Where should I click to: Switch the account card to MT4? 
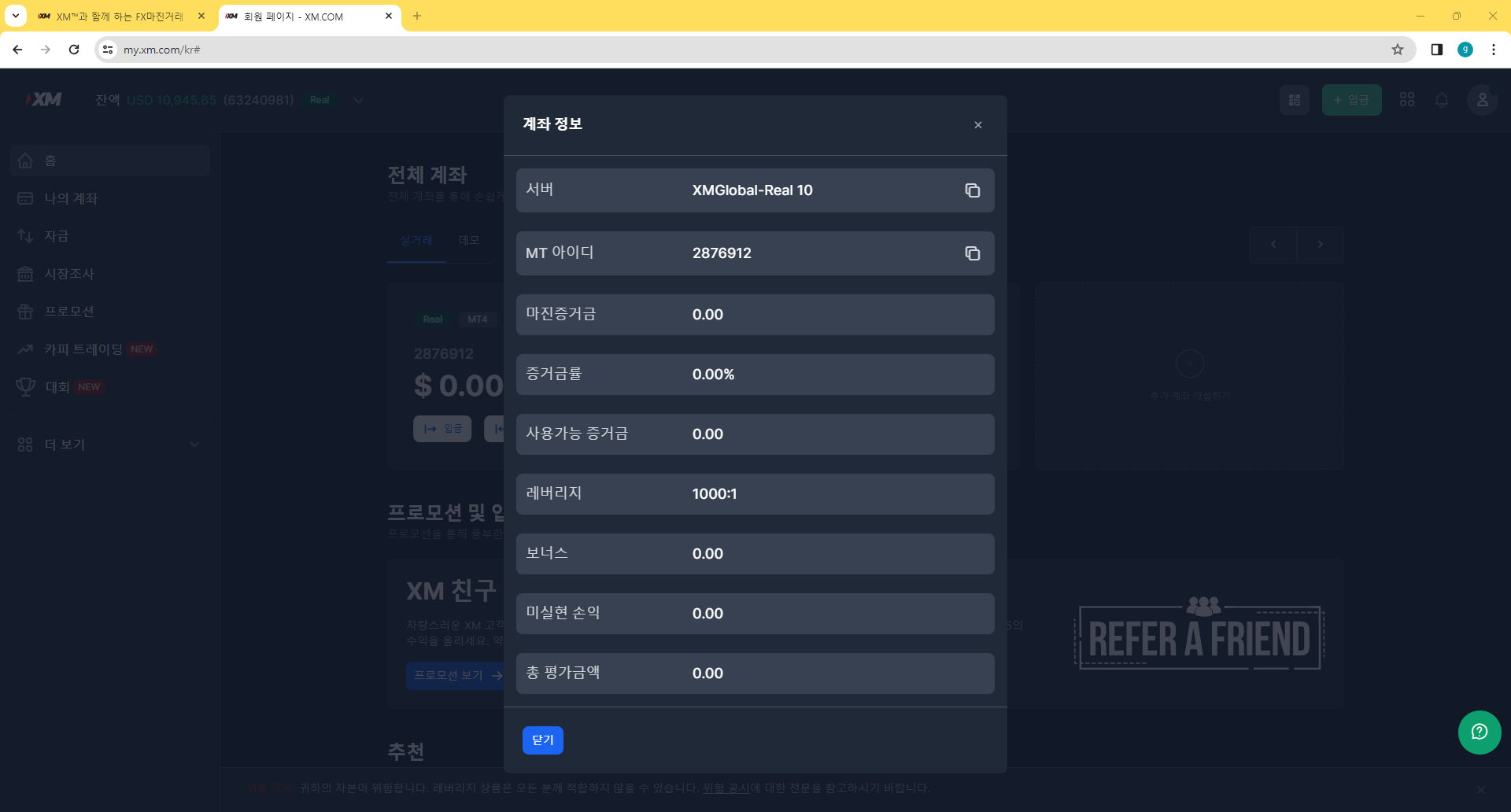pyautogui.click(x=477, y=319)
